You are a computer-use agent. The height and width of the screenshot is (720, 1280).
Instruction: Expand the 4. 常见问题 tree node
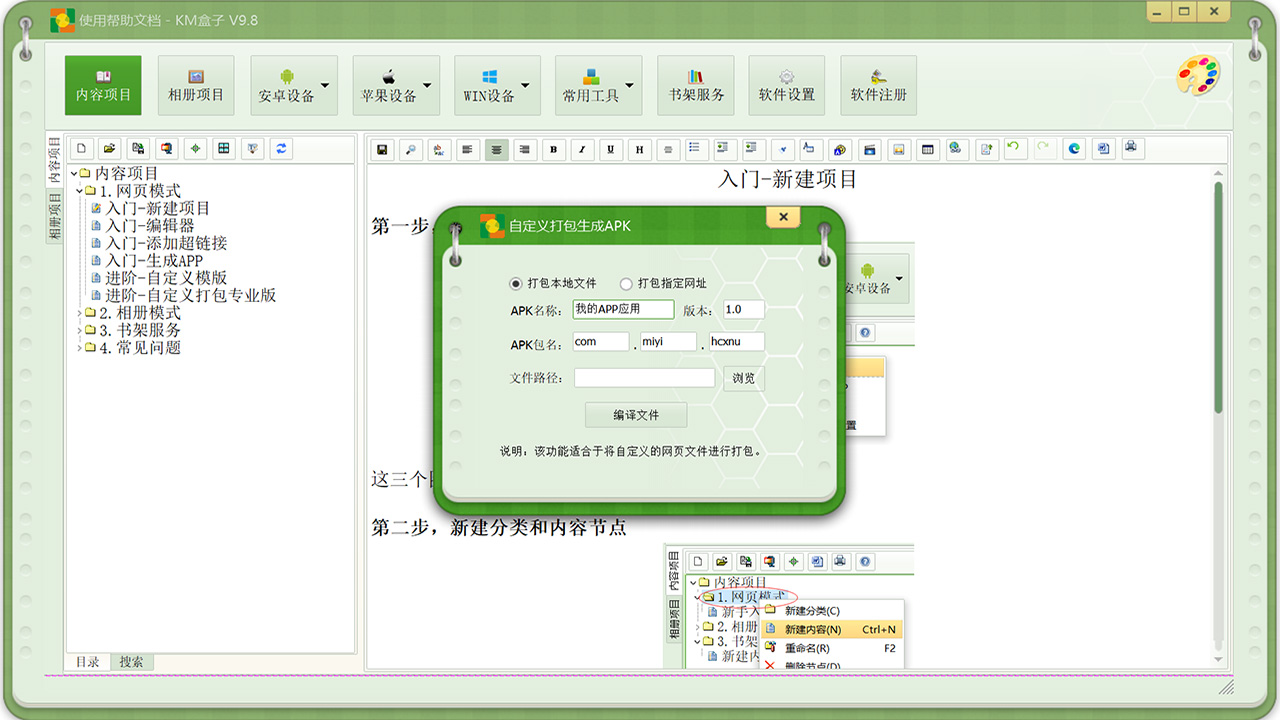[79, 348]
